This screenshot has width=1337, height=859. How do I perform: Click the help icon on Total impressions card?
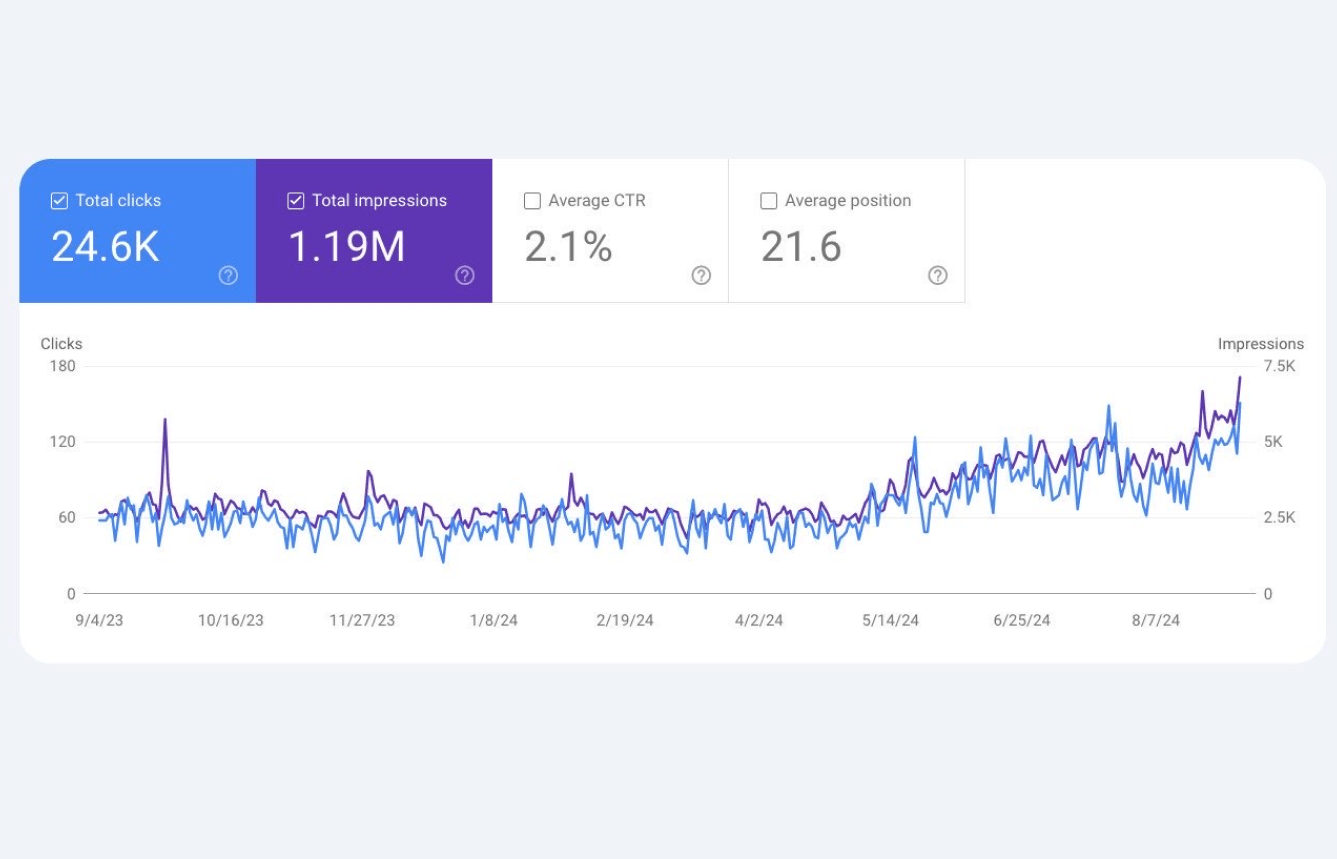point(464,275)
